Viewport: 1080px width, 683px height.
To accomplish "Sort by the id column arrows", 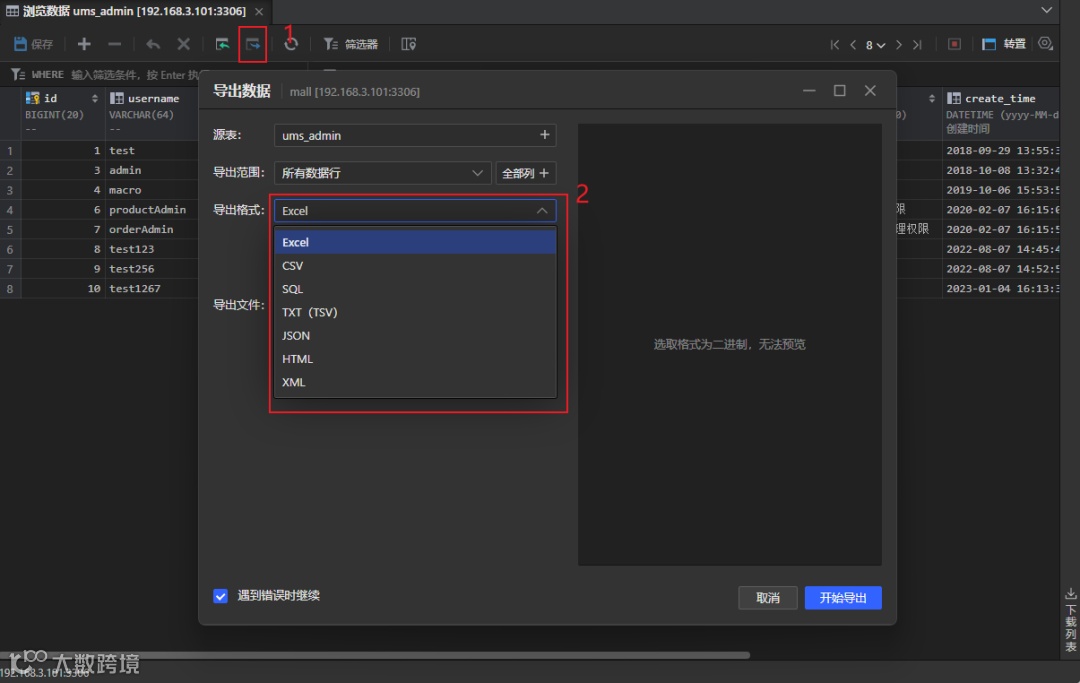I will click(94, 98).
